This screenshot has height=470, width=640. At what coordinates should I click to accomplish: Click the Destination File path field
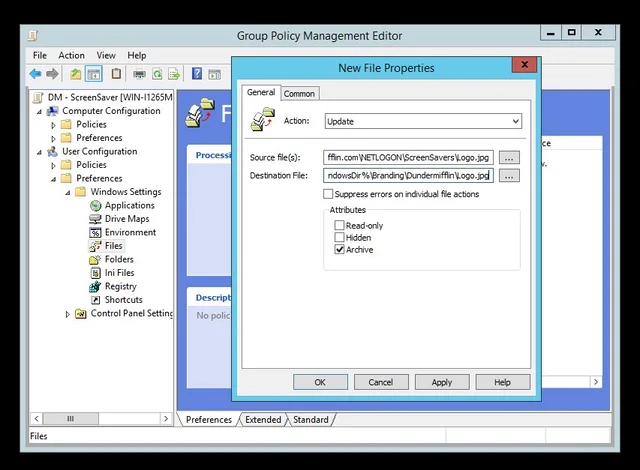pos(408,176)
